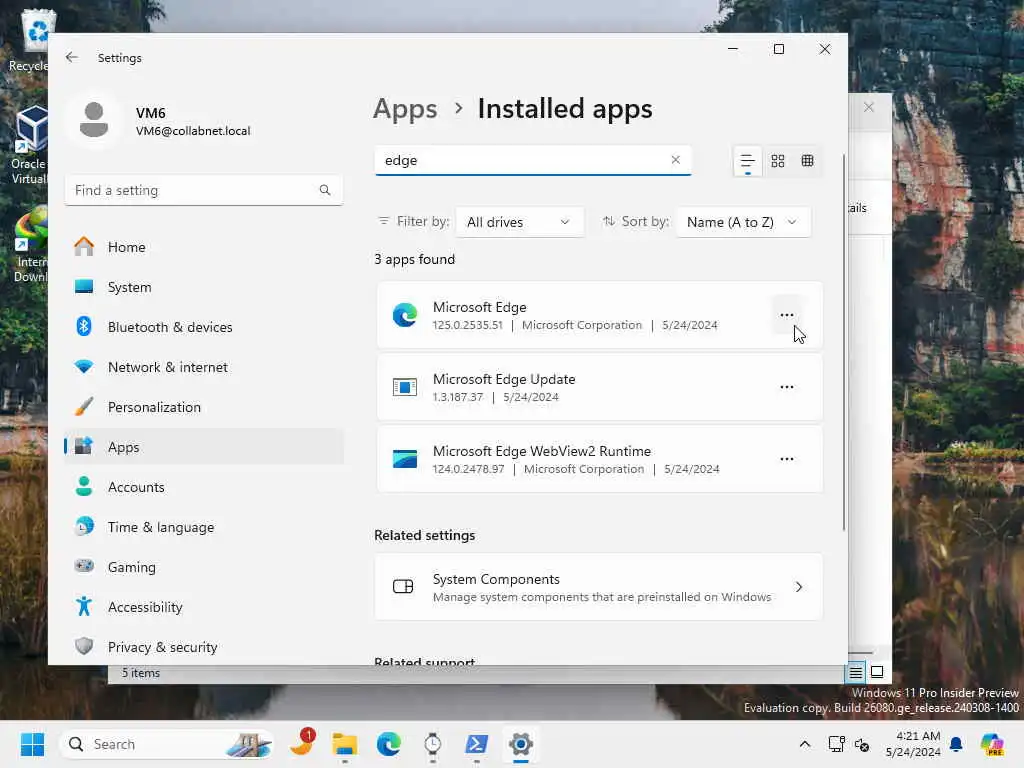This screenshot has height=768, width=1024.
Task: Open Privacy & security settings
Action: [204, 647]
